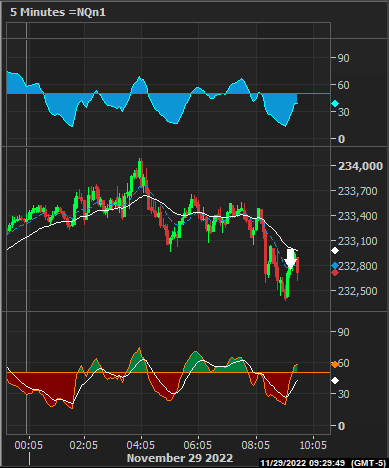The height and width of the screenshot is (468, 389).
Task: Click the cyan diamond marker on top indicator axis
Action: [x=335, y=104]
